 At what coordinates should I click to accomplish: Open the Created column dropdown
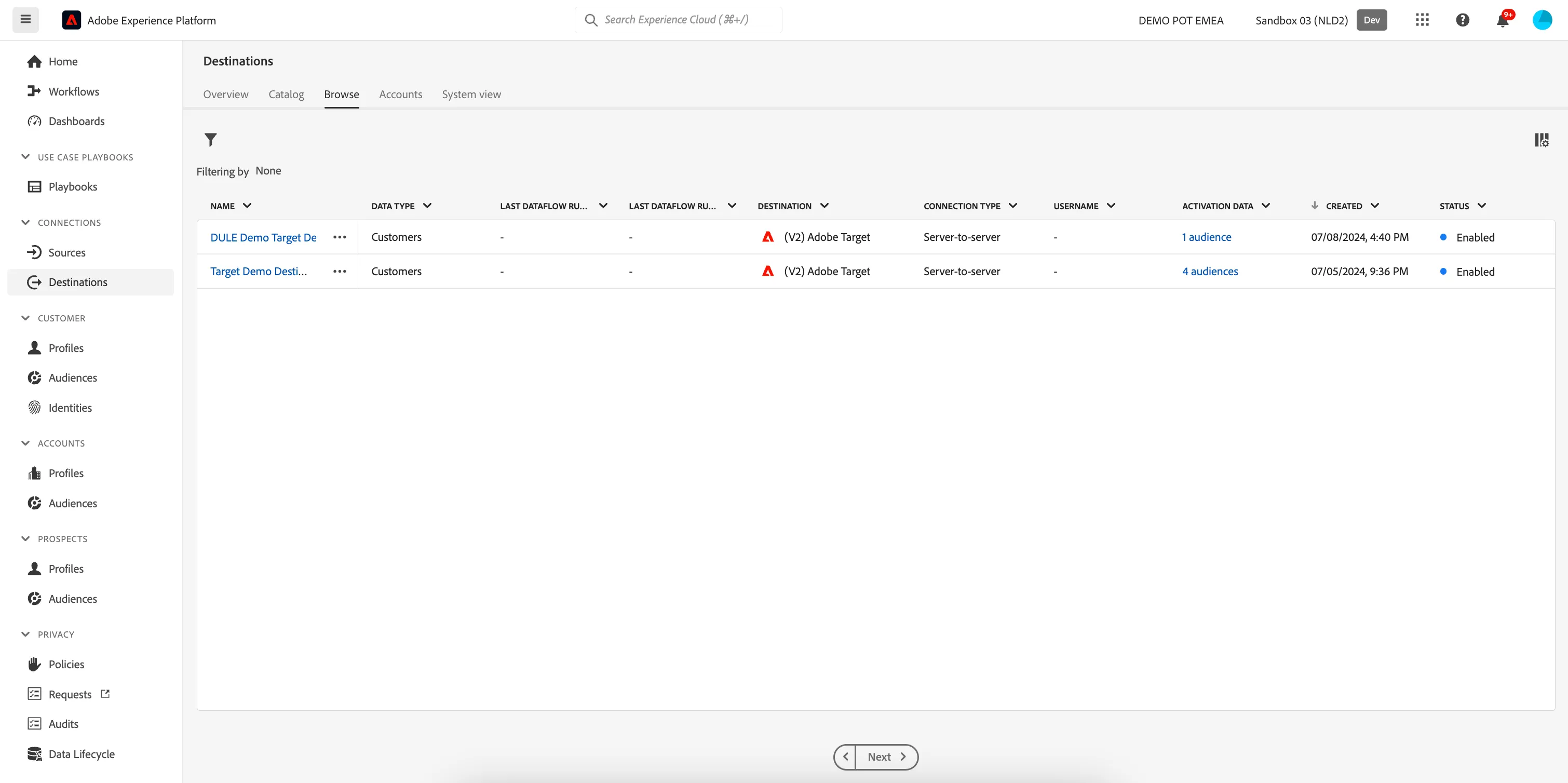[x=1374, y=206]
